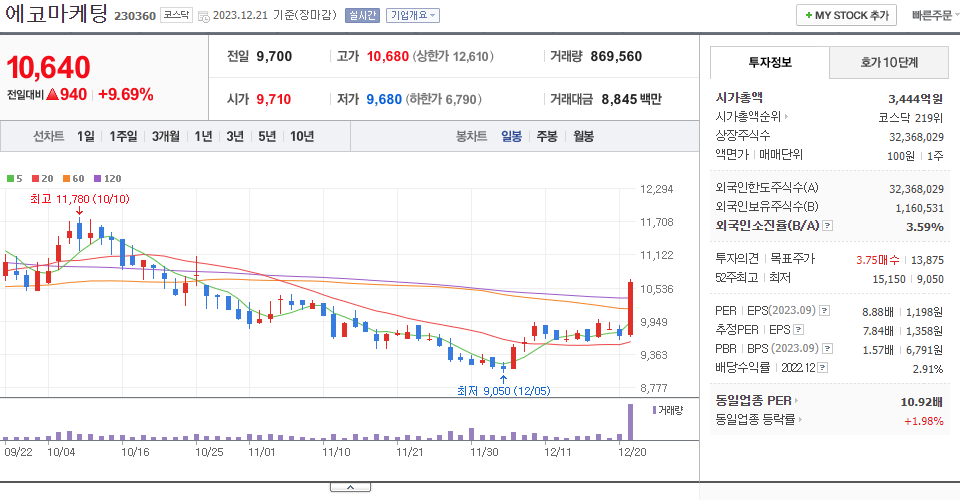960x500 pixels.
Task: Click the help icon beside 추정PER EPS
Action: click(x=798, y=330)
